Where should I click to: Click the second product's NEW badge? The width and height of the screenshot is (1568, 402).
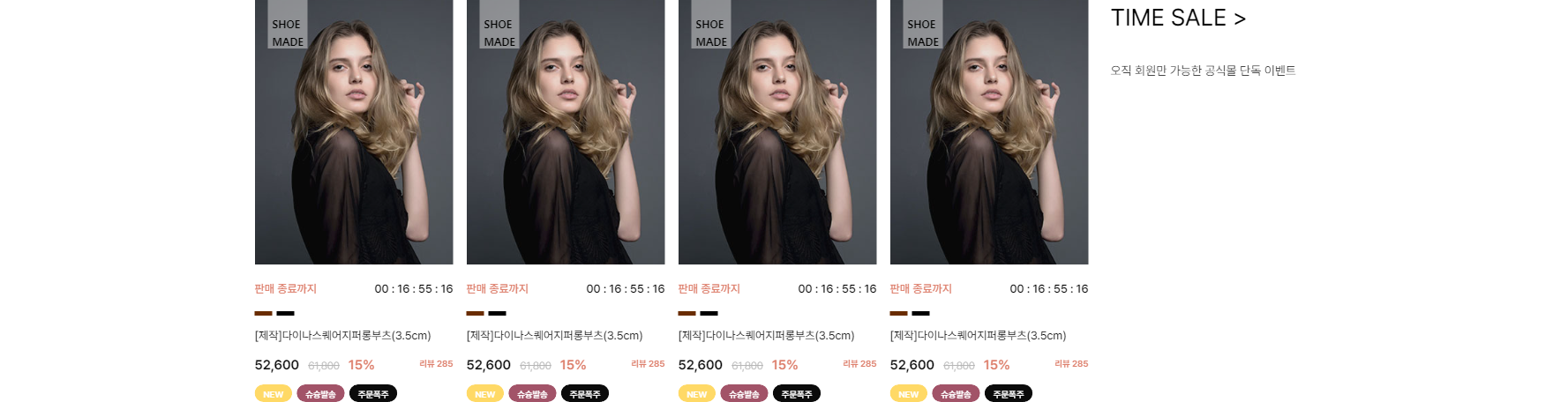[x=485, y=393]
